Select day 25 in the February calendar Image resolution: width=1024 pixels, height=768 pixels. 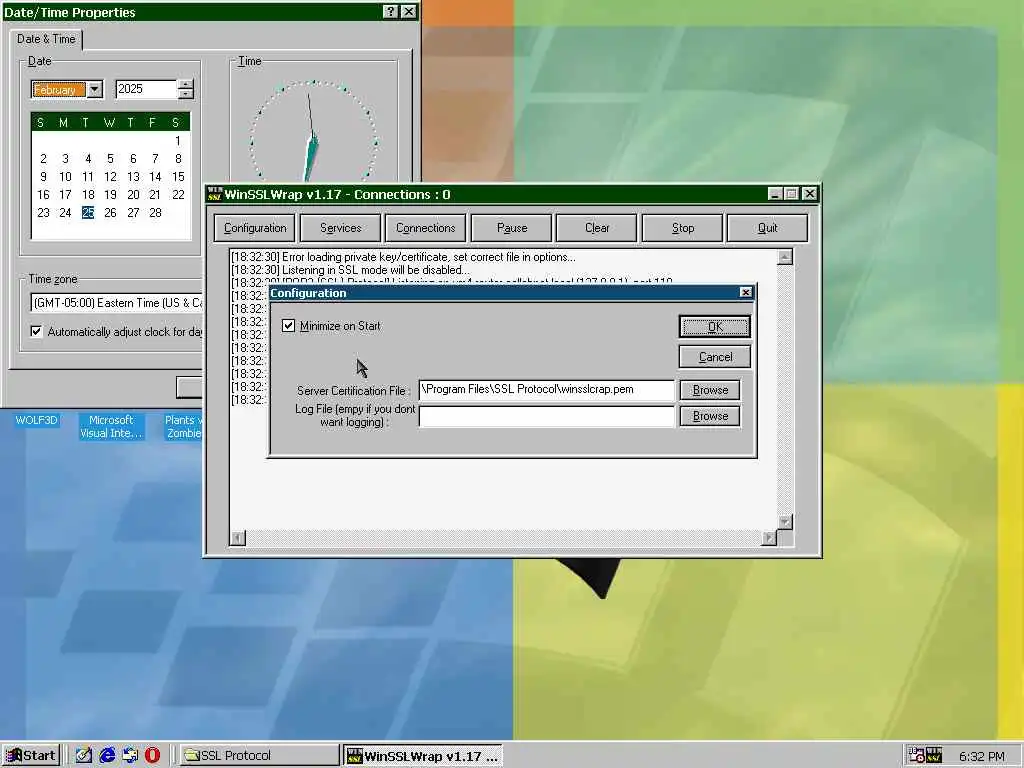click(x=88, y=212)
